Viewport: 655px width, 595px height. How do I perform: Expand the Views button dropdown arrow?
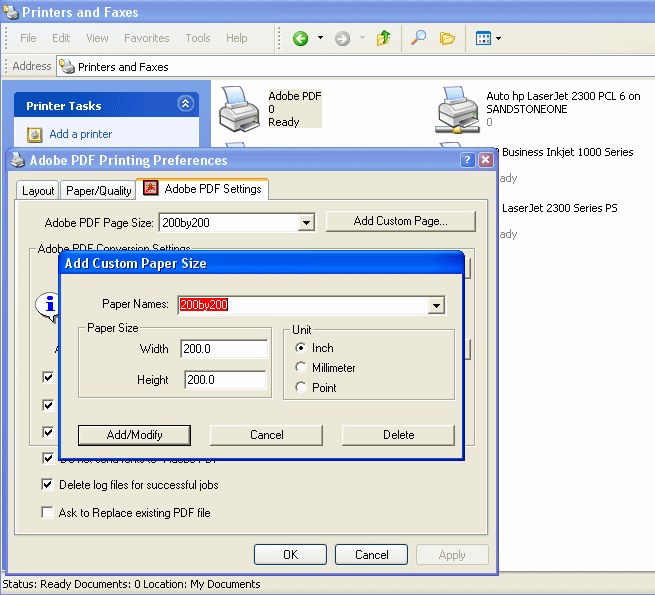pos(498,38)
